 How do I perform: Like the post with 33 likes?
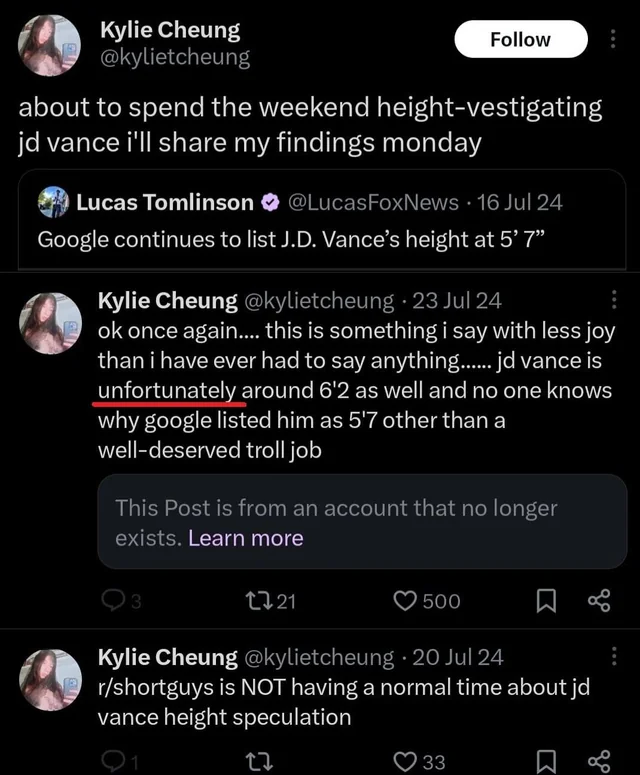pos(404,762)
